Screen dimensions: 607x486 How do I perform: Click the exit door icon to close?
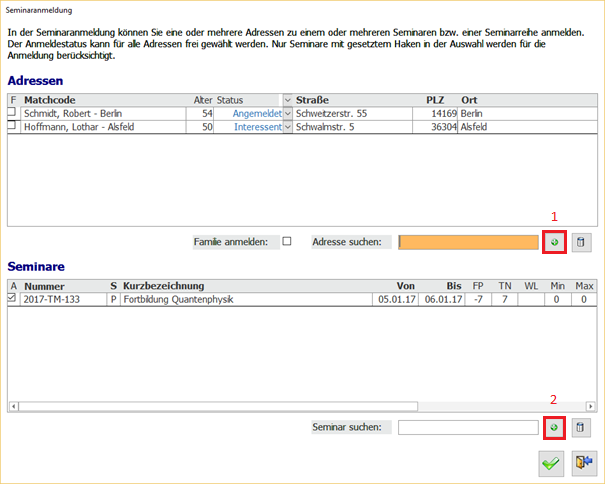[x=584, y=462]
